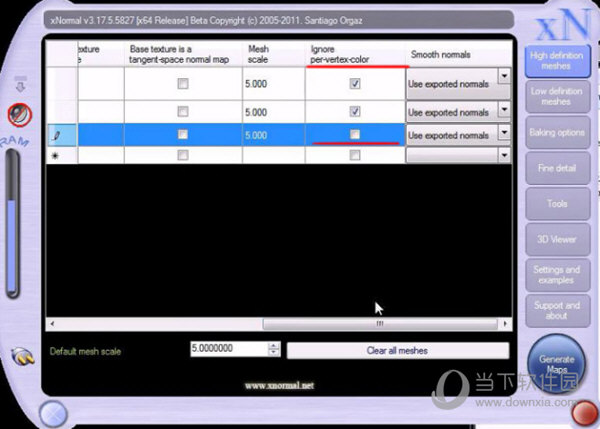Click the Ignore per-vertex-color column header
The height and width of the screenshot is (429, 600).
tap(355, 54)
